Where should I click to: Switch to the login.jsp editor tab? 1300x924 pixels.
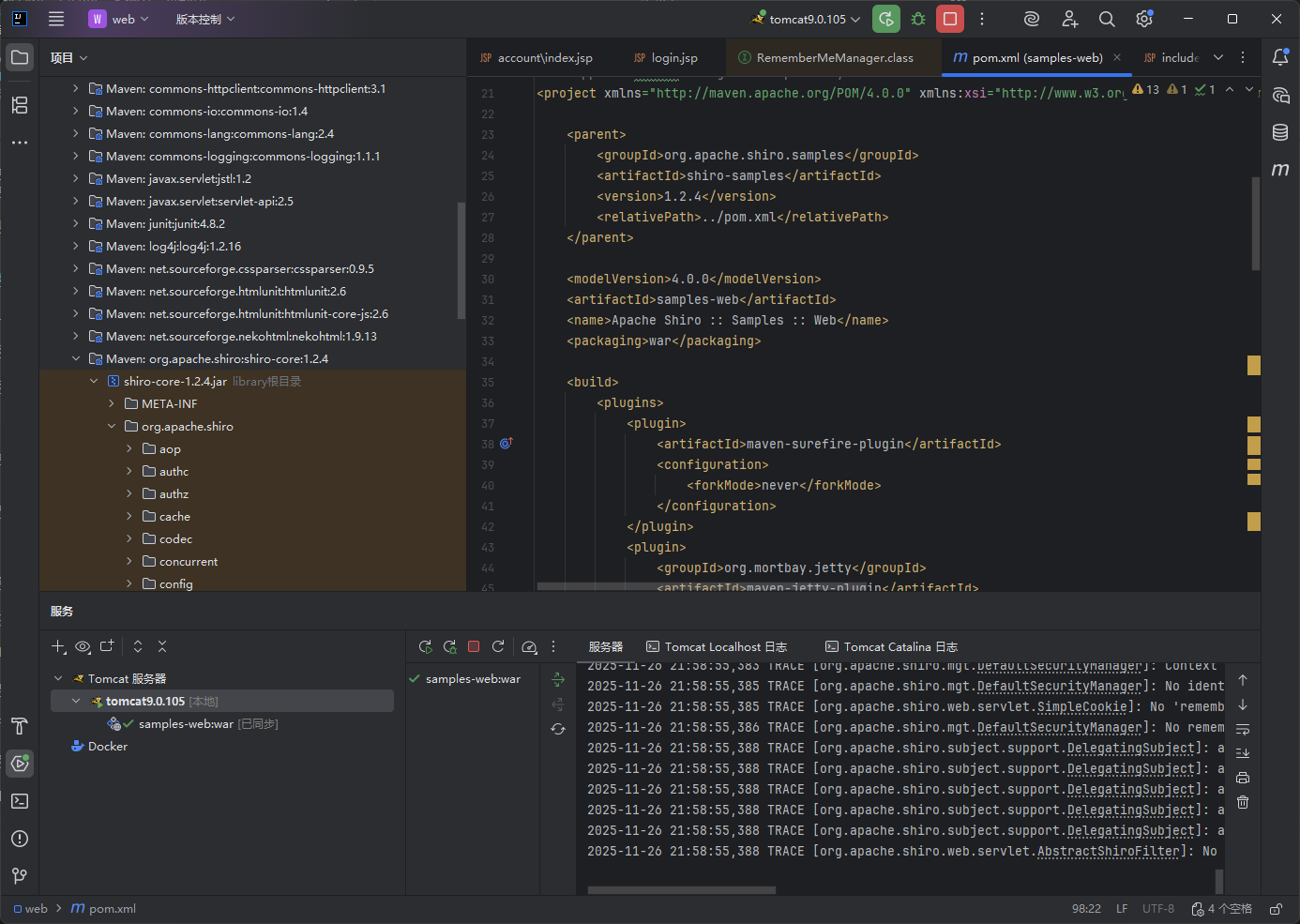tap(673, 58)
